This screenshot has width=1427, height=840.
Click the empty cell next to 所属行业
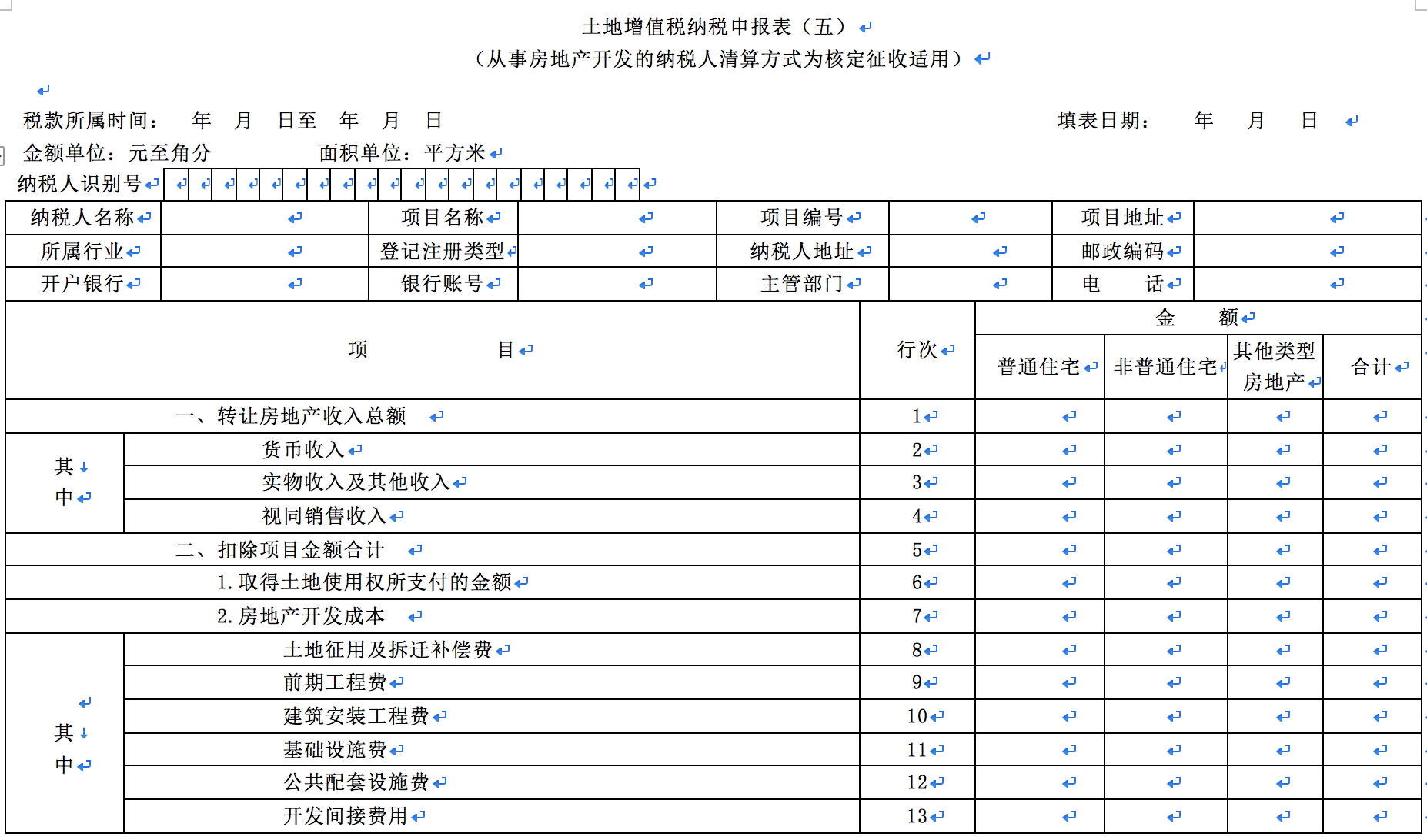pos(265,252)
